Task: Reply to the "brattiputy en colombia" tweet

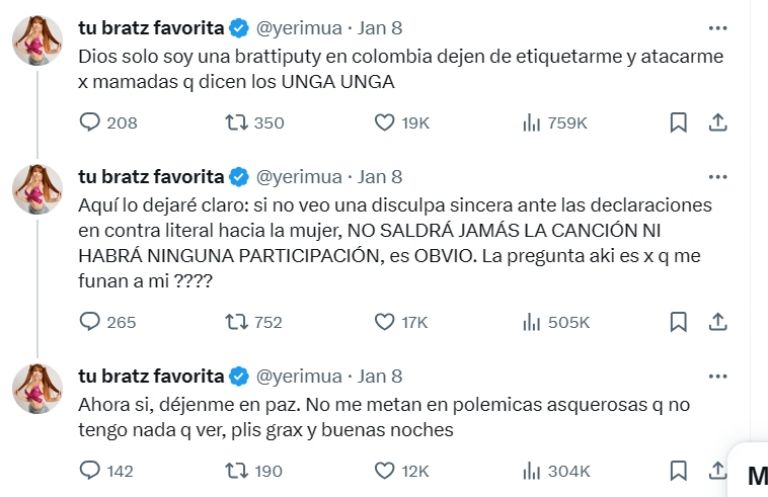Action: (x=90, y=123)
